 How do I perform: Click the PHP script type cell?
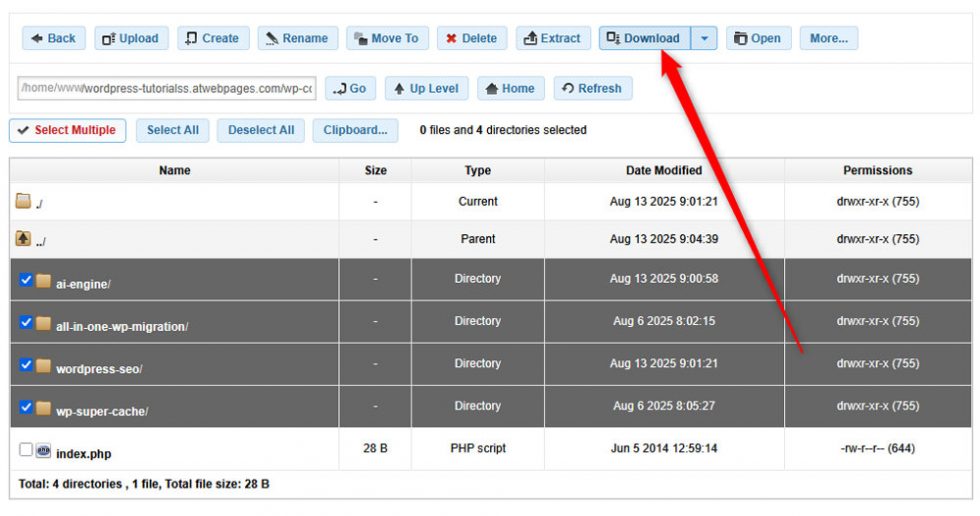click(478, 449)
